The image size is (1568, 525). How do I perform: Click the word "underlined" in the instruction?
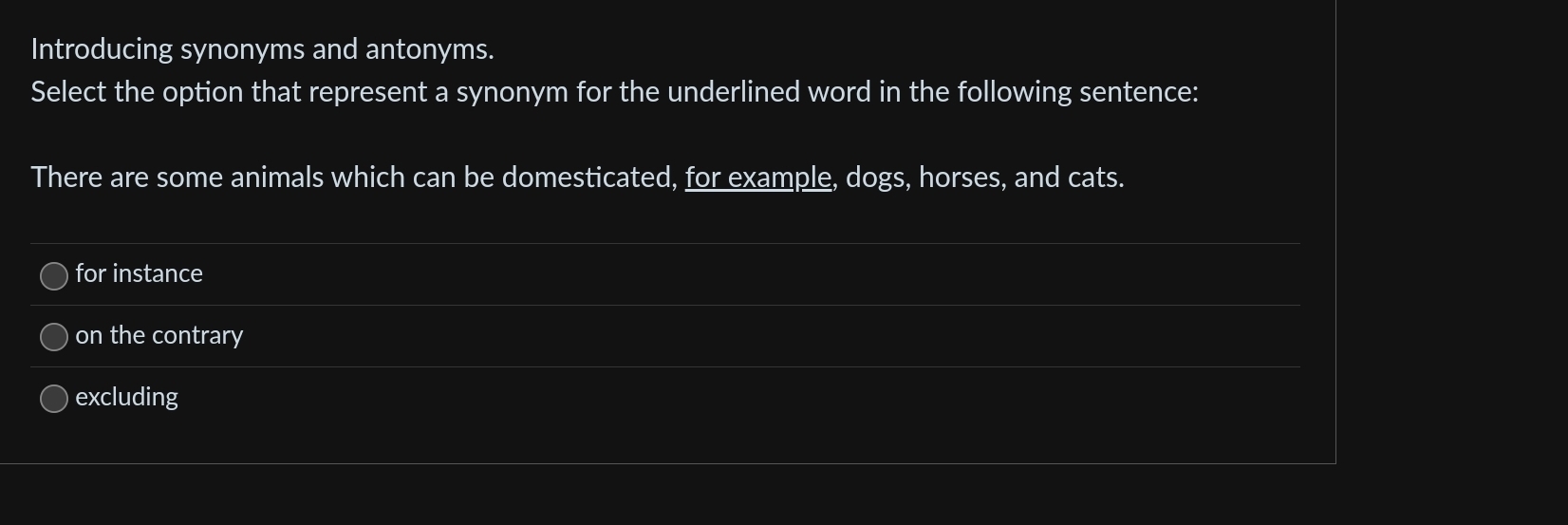(x=734, y=92)
